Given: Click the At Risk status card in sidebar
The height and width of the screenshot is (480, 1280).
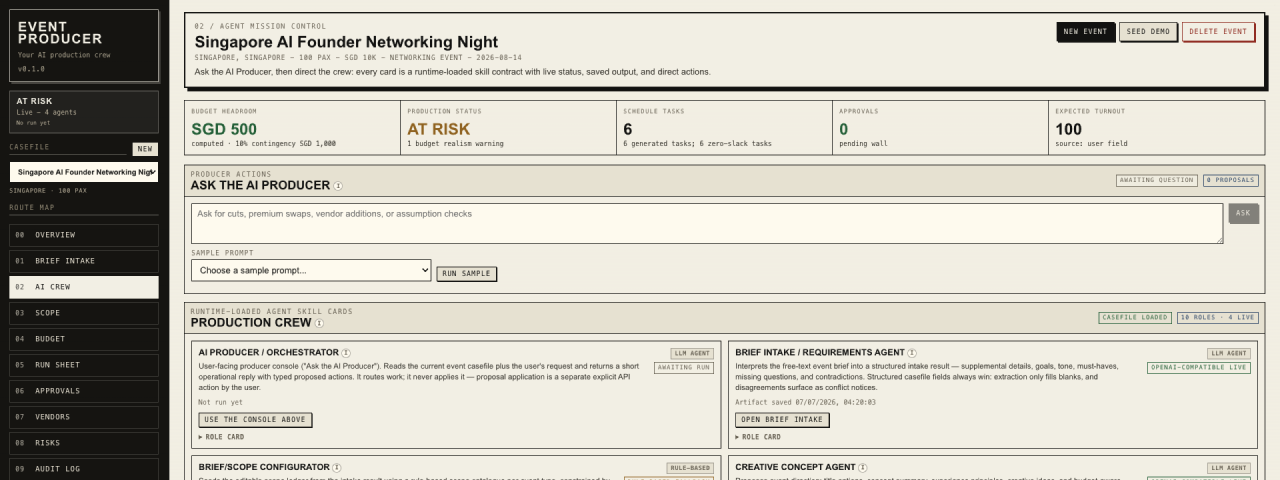Looking at the screenshot, I should [84, 112].
